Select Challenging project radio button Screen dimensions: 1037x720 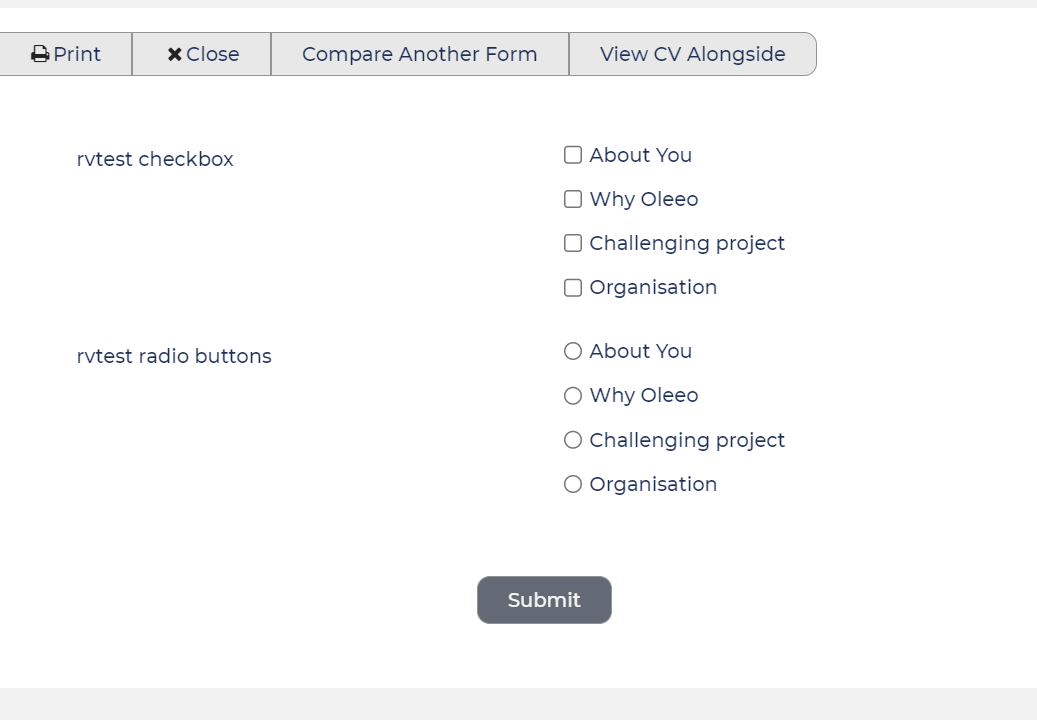coord(573,440)
